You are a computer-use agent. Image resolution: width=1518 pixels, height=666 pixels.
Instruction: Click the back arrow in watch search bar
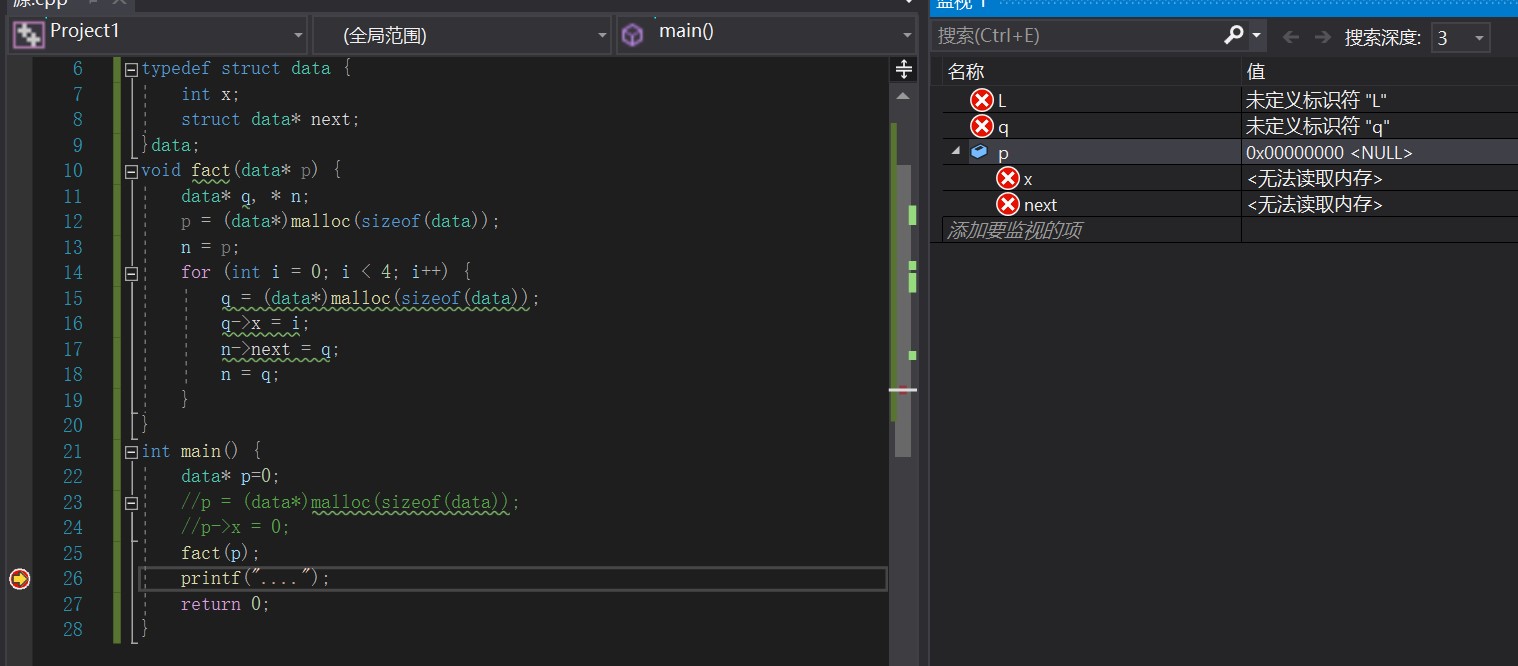point(1290,37)
